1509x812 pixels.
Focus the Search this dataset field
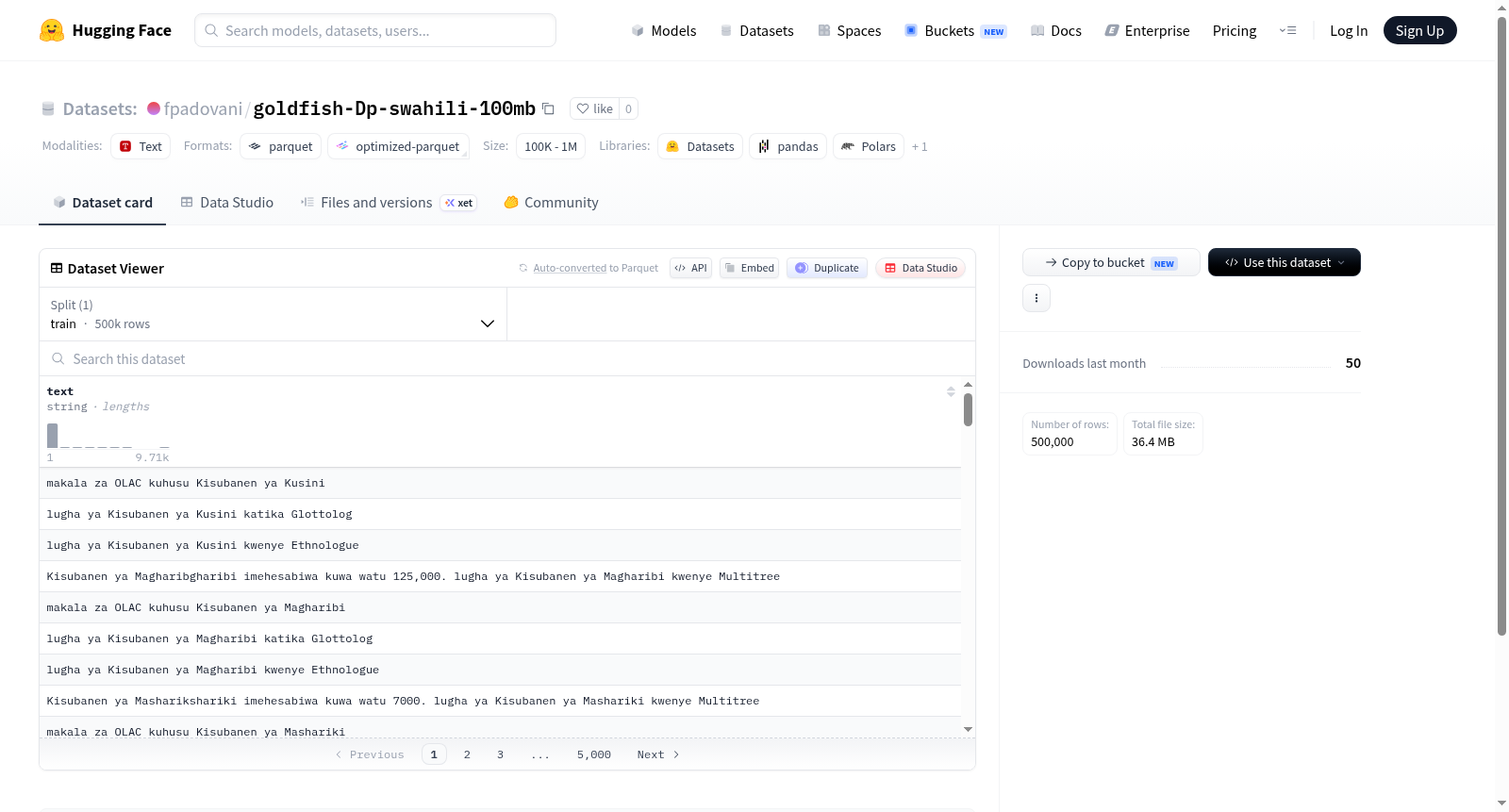pyautogui.click(x=507, y=358)
